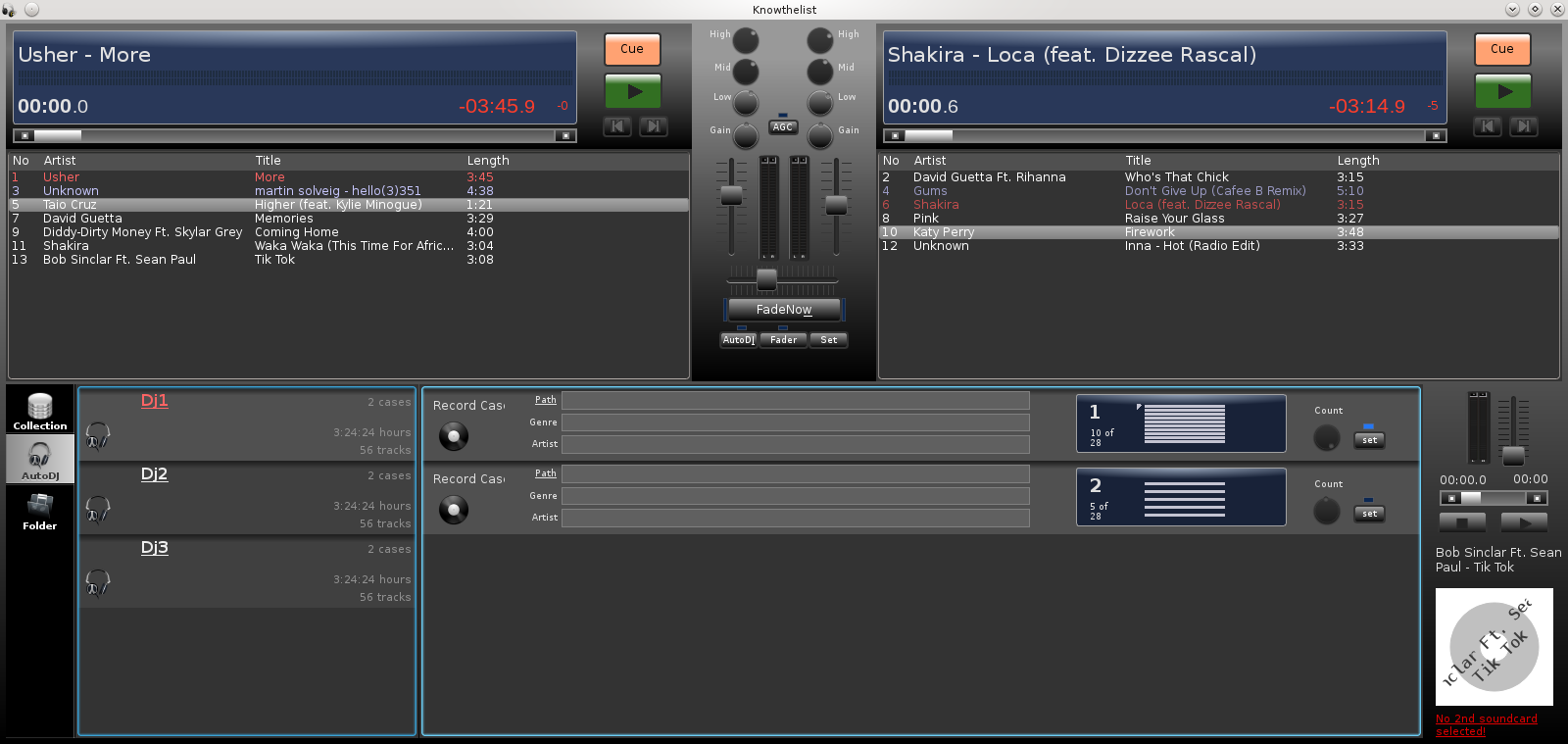Click the headphones icon for Dj3
The image size is (1568, 744).
pyautogui.click(x=97, y=582)
